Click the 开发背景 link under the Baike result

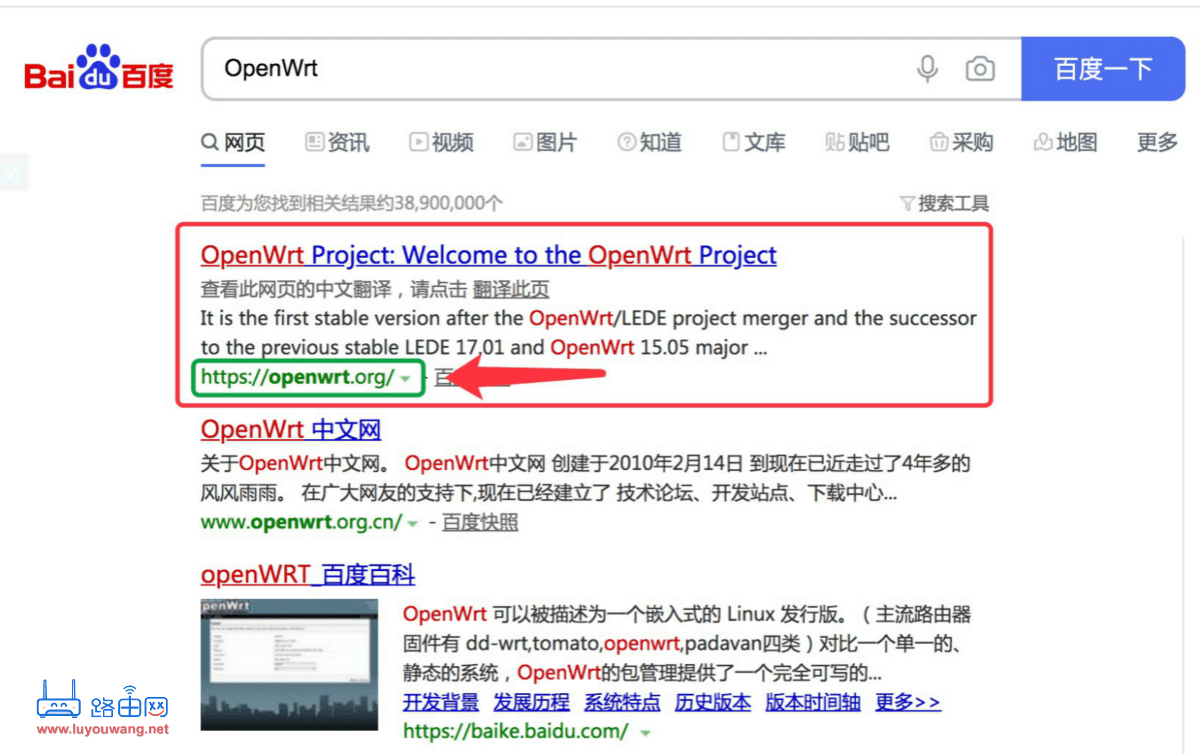[441, 702]
